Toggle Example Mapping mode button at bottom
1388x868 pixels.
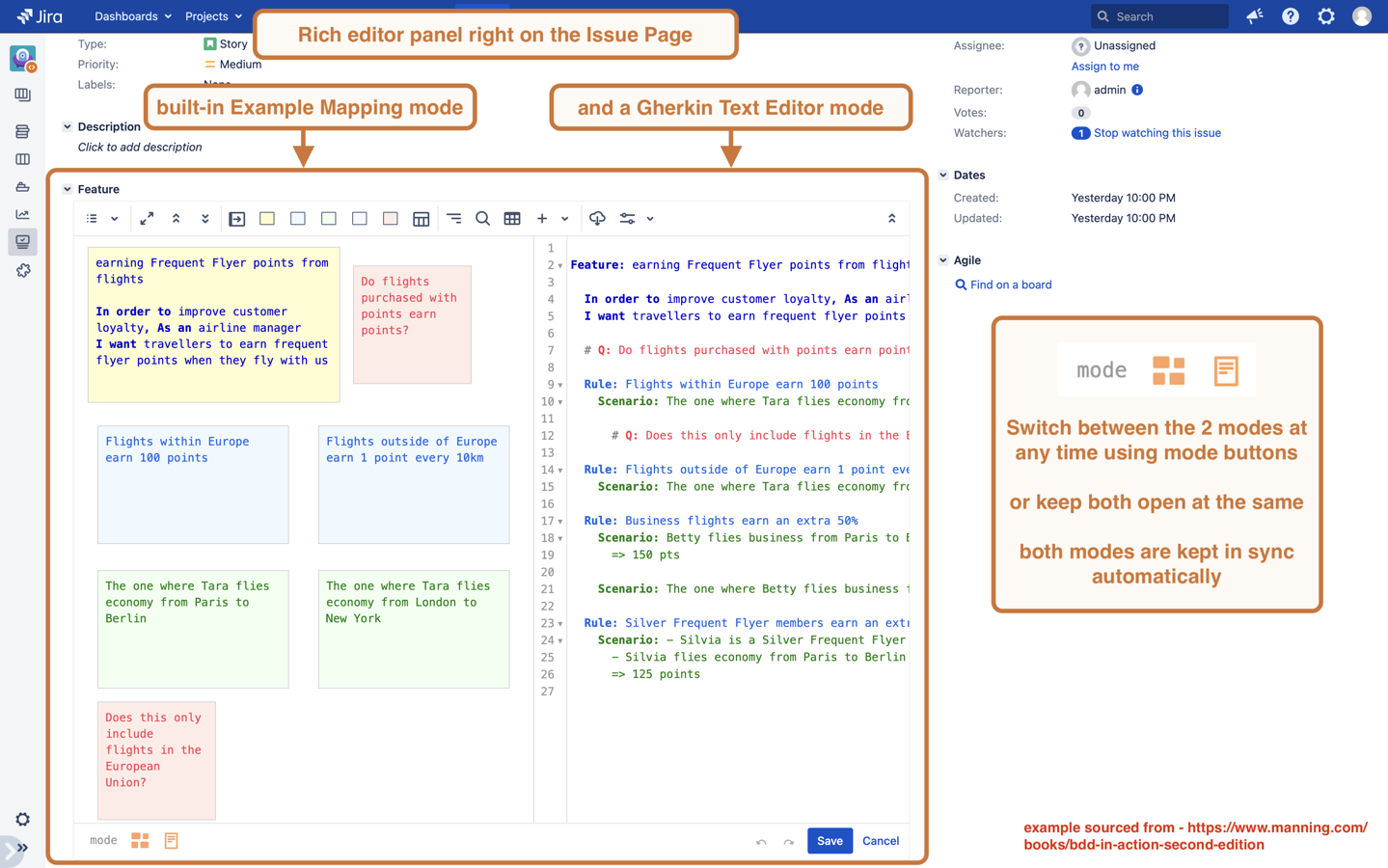(x=140, y=841)
